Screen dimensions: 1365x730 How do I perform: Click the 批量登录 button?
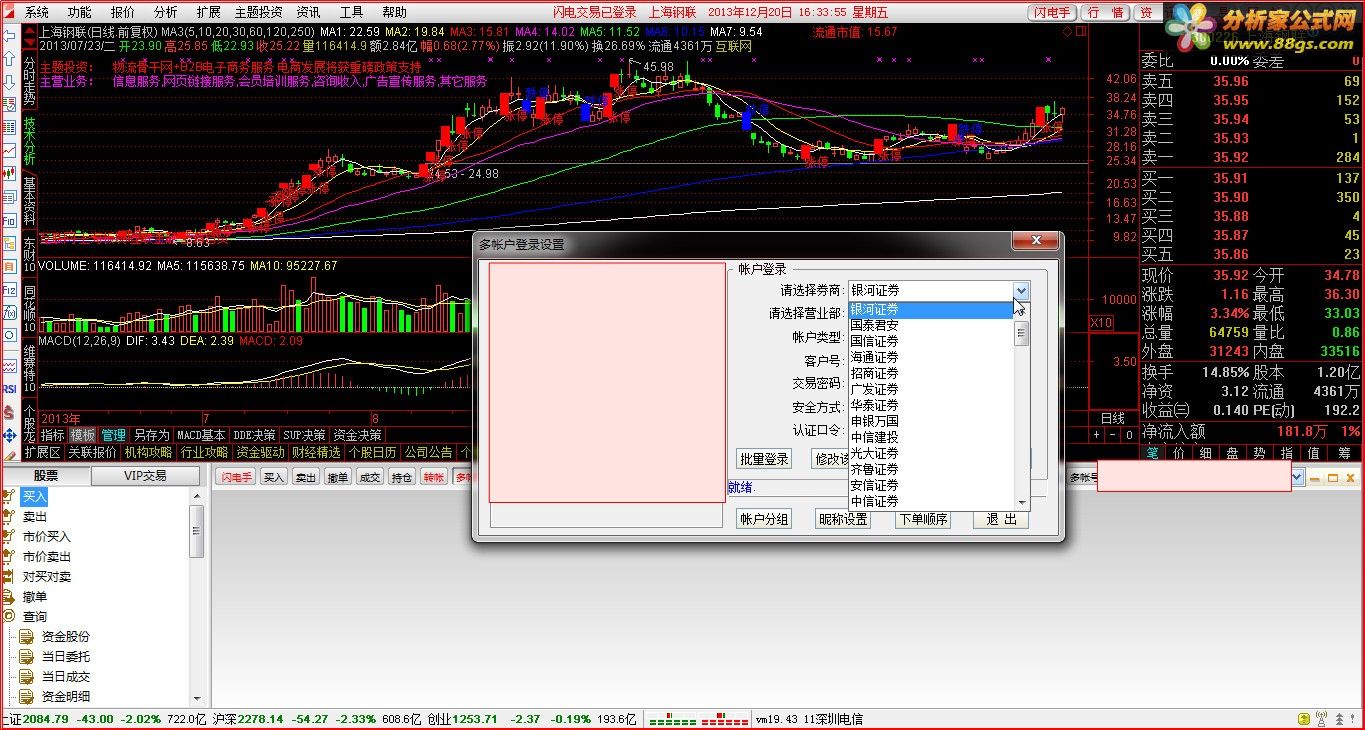pos(764,459)
